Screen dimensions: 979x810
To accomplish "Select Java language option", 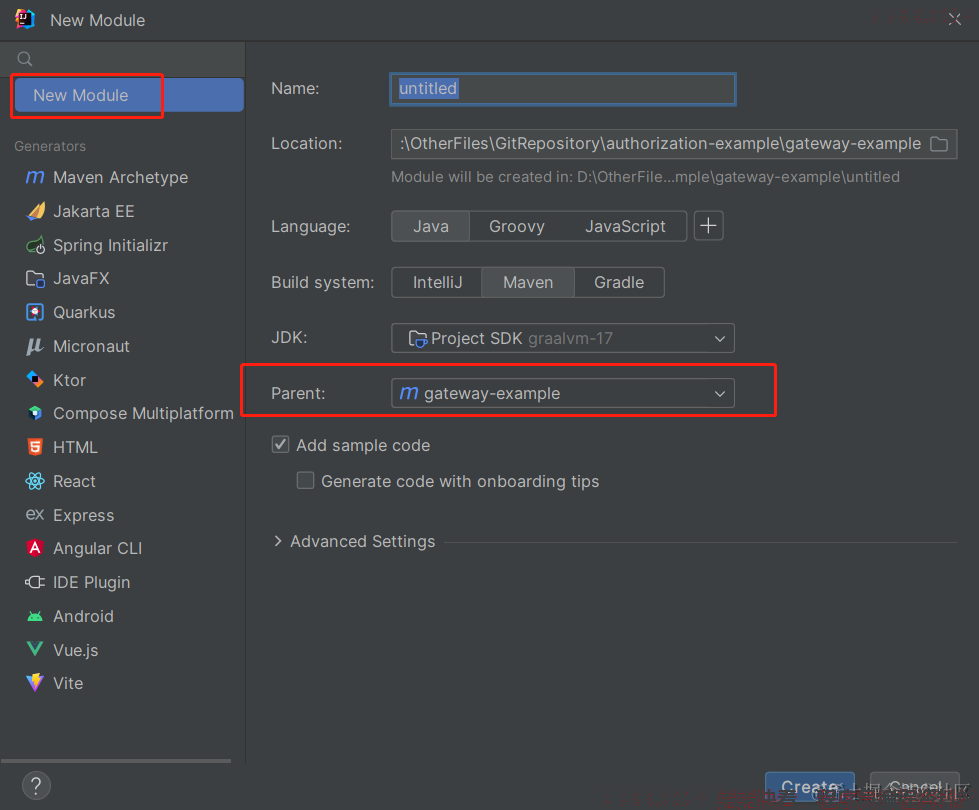I will (431, 226).
